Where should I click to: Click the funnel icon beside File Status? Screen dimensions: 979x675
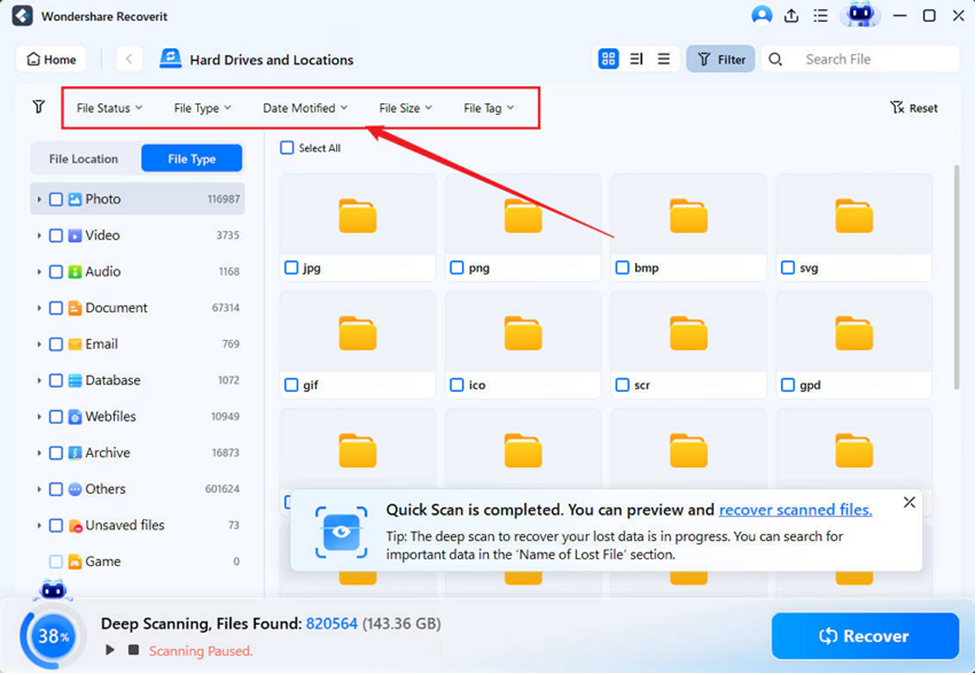(x=39, y=107)
